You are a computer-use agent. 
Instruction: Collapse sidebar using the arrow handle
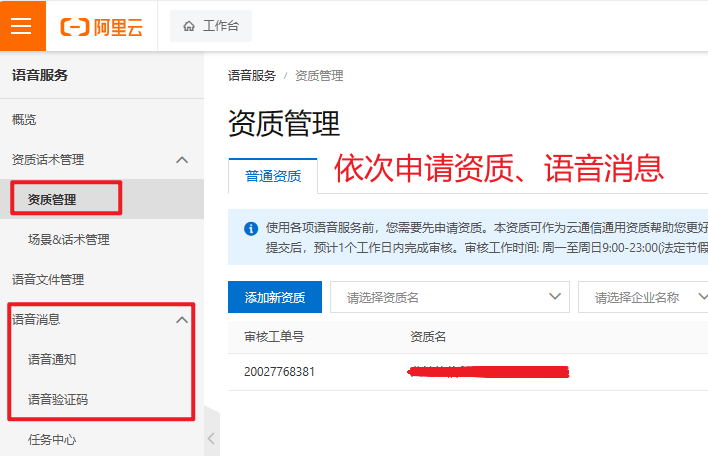pos(211,438)
